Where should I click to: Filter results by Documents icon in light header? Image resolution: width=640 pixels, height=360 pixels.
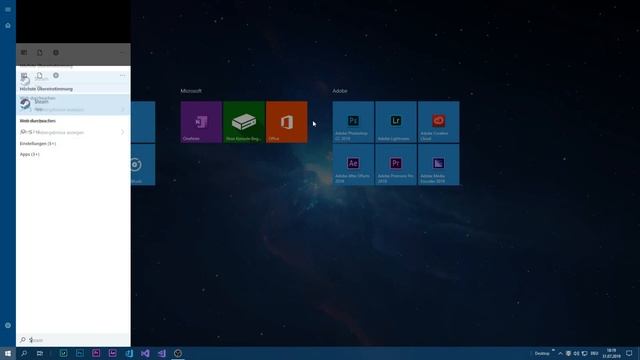click(40, 76)
